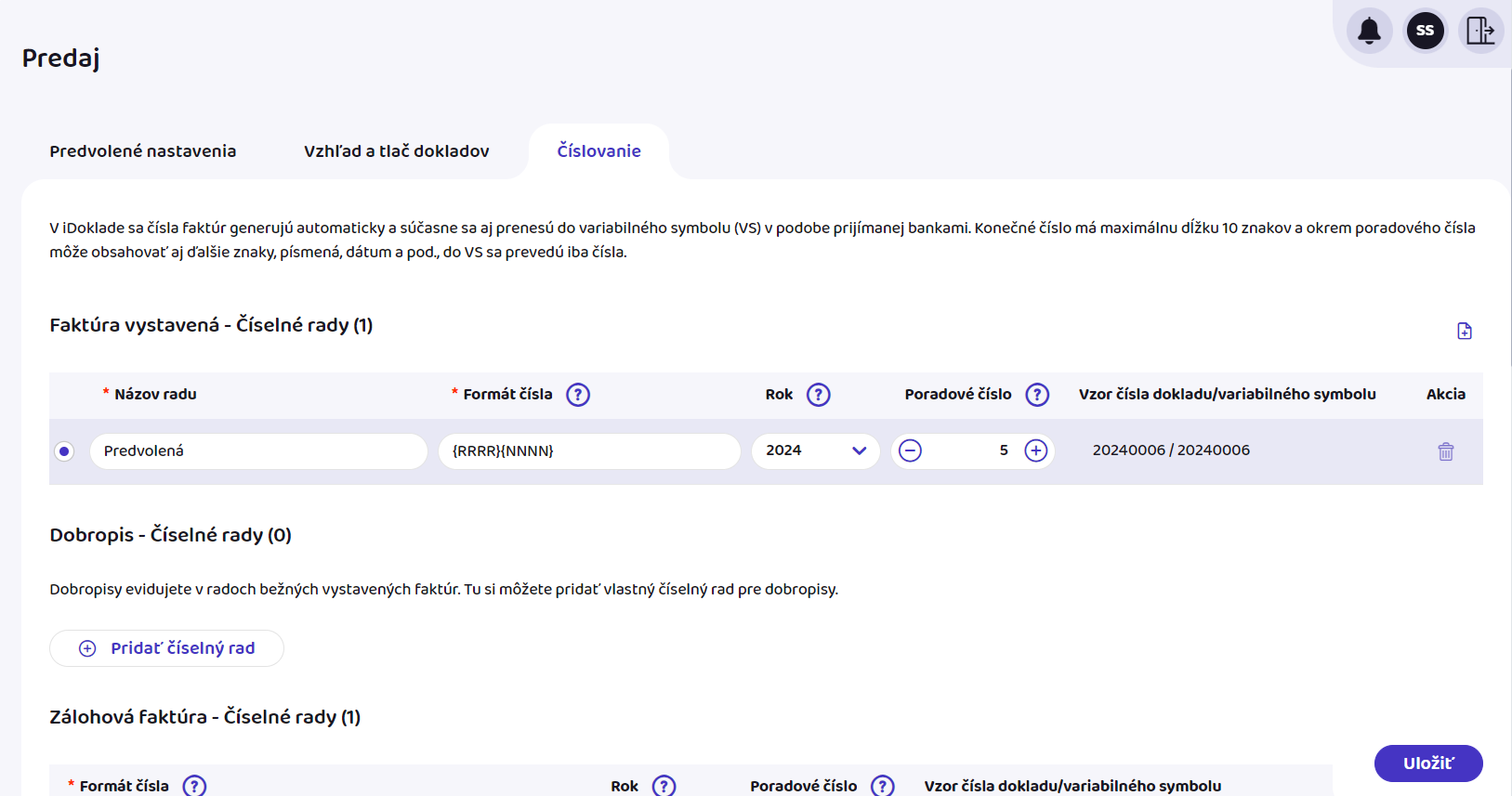Click the logout door icon

[x=1479, y=31]
